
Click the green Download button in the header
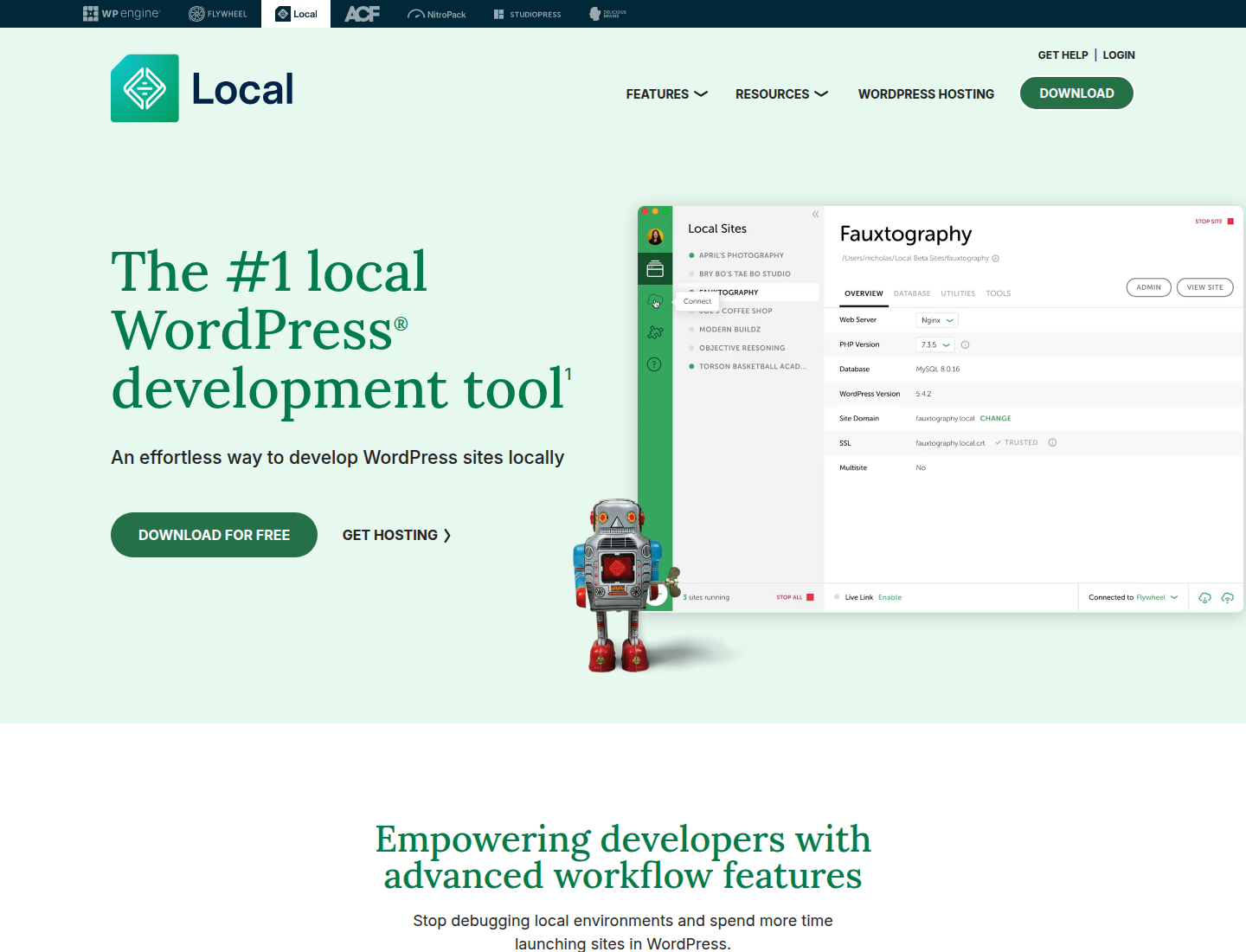tap(1076, 93)
